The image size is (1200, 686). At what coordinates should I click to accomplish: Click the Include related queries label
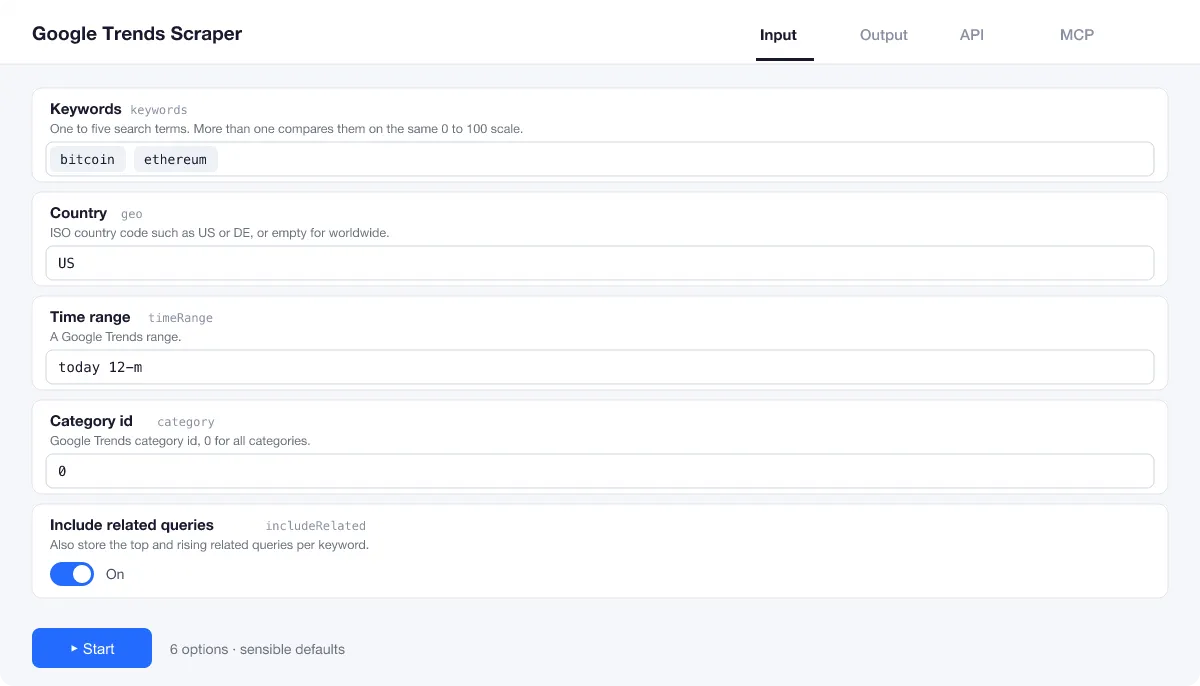point(132,525)
